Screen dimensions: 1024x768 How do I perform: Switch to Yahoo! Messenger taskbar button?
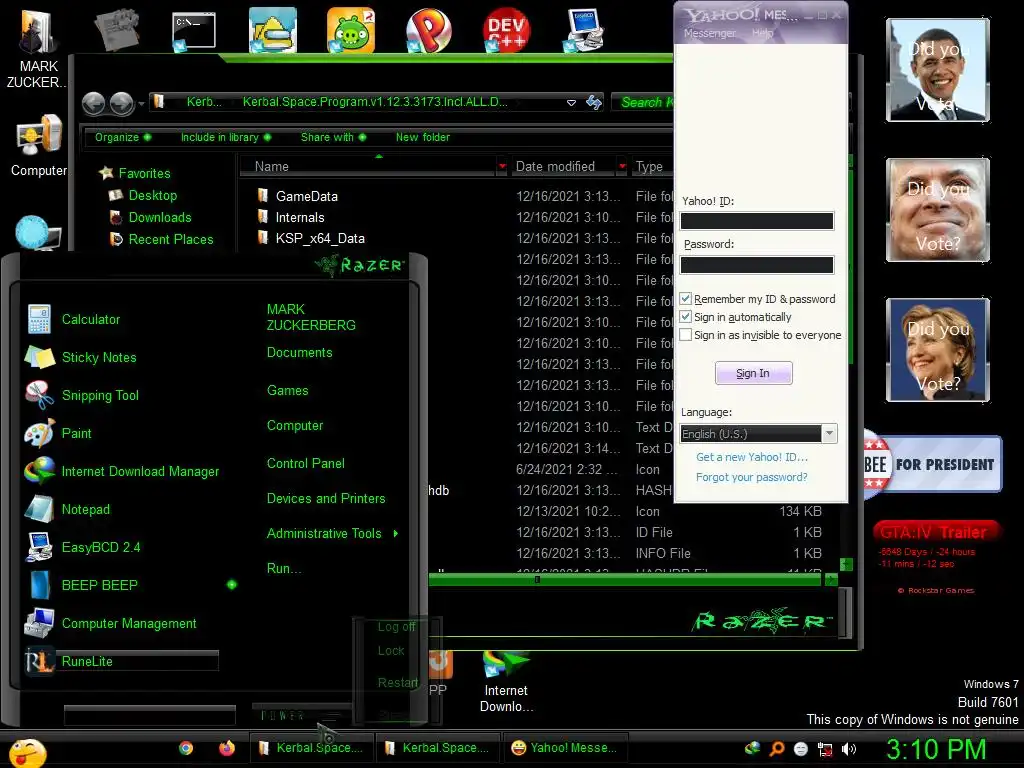565,748
